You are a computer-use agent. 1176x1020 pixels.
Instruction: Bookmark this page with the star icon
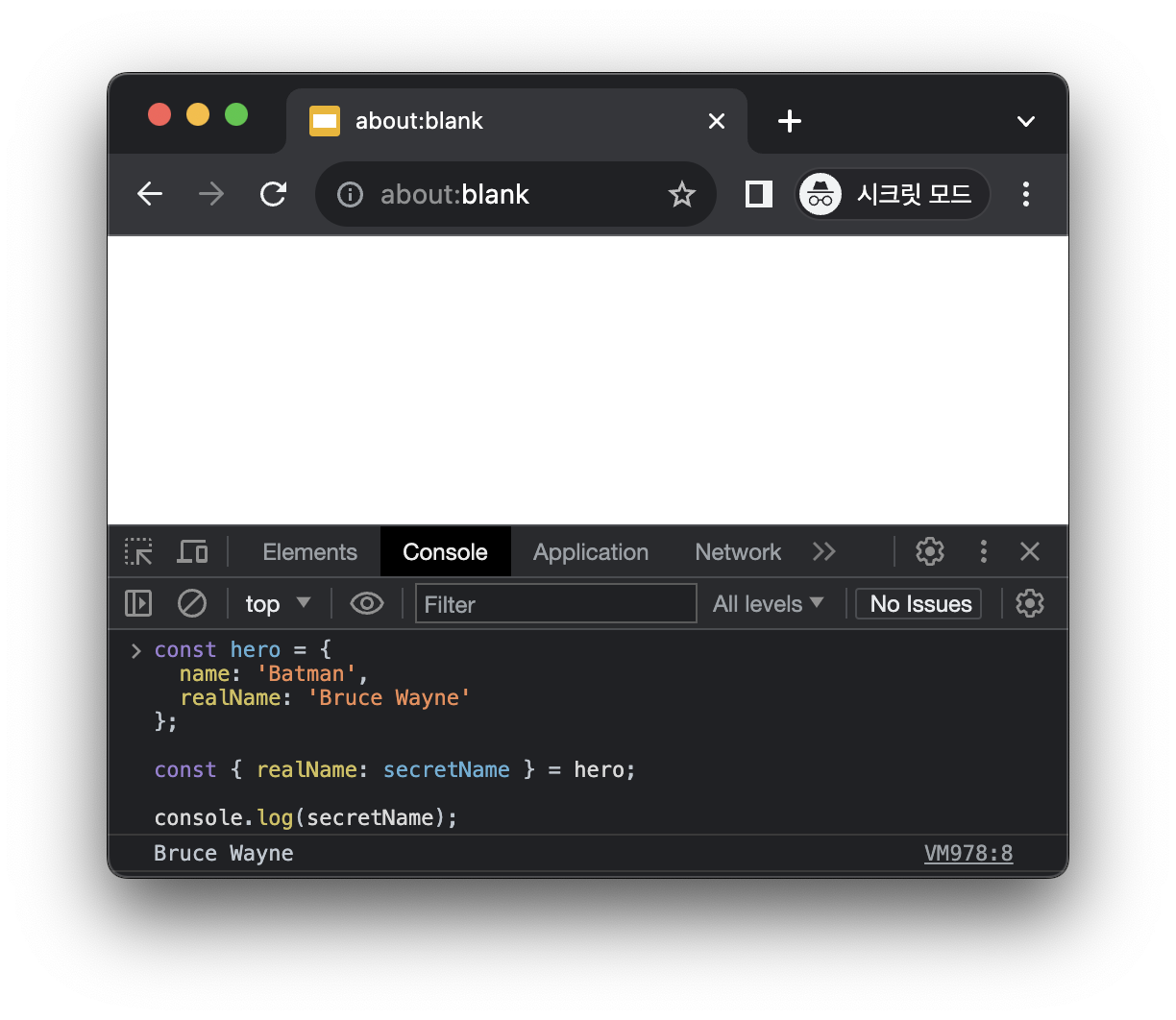682,194
